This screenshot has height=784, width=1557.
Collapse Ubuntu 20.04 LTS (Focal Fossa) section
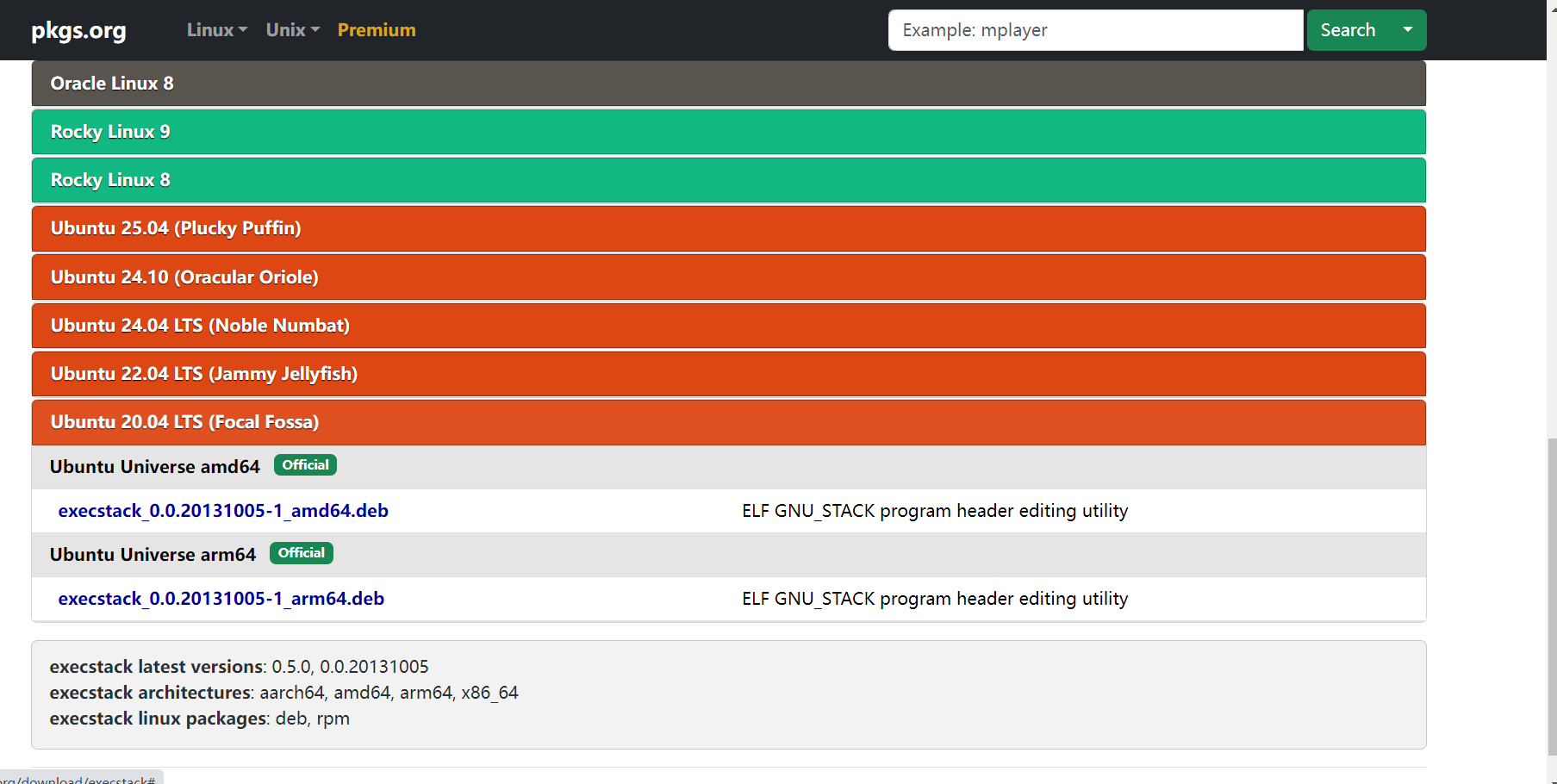point(729,422)
